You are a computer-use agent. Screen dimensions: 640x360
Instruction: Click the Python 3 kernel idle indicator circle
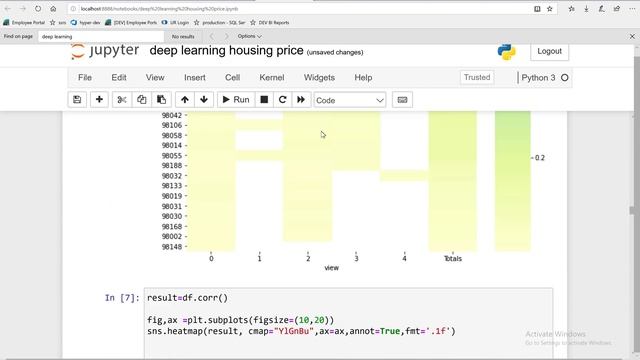pos(564,78)
